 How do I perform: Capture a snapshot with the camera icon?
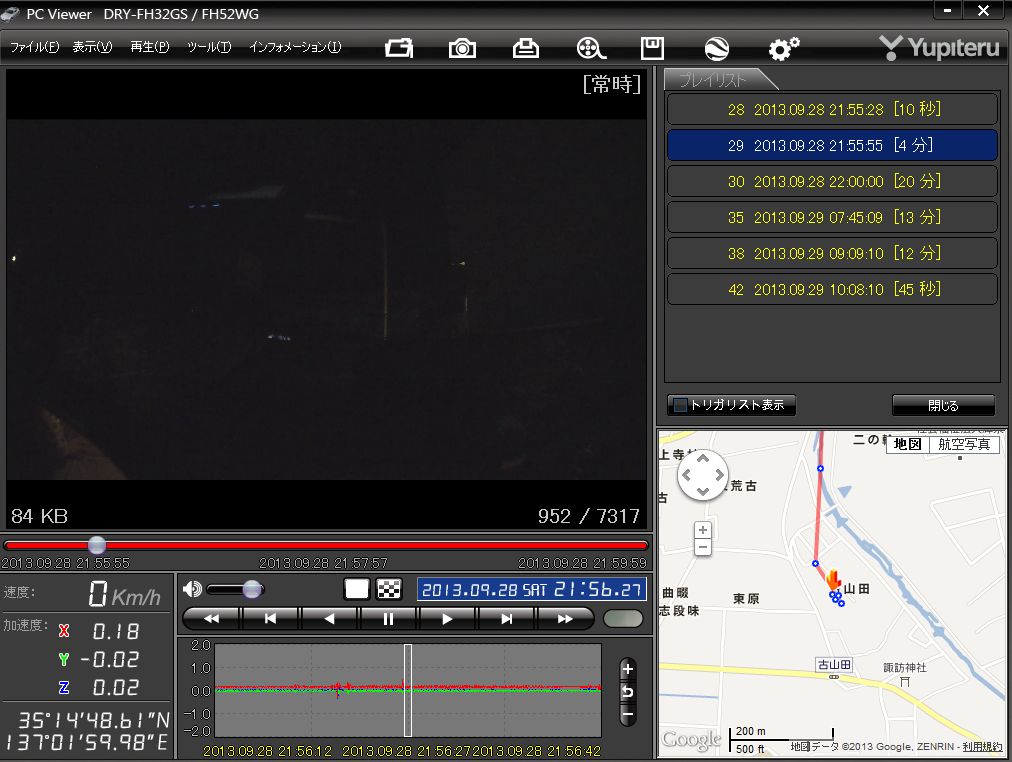[462, 48]
